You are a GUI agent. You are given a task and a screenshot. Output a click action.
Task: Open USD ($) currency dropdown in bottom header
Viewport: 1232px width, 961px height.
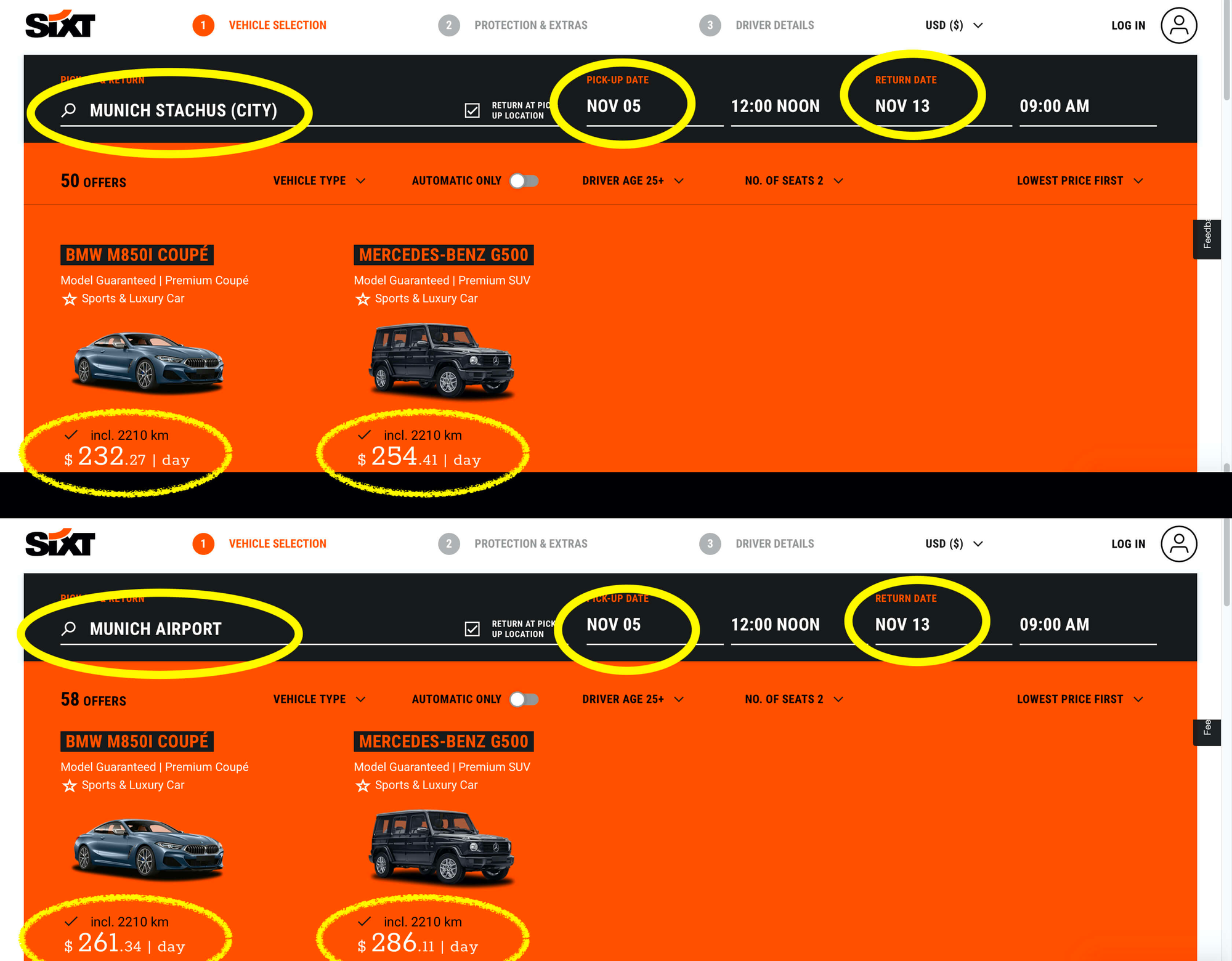954,543
